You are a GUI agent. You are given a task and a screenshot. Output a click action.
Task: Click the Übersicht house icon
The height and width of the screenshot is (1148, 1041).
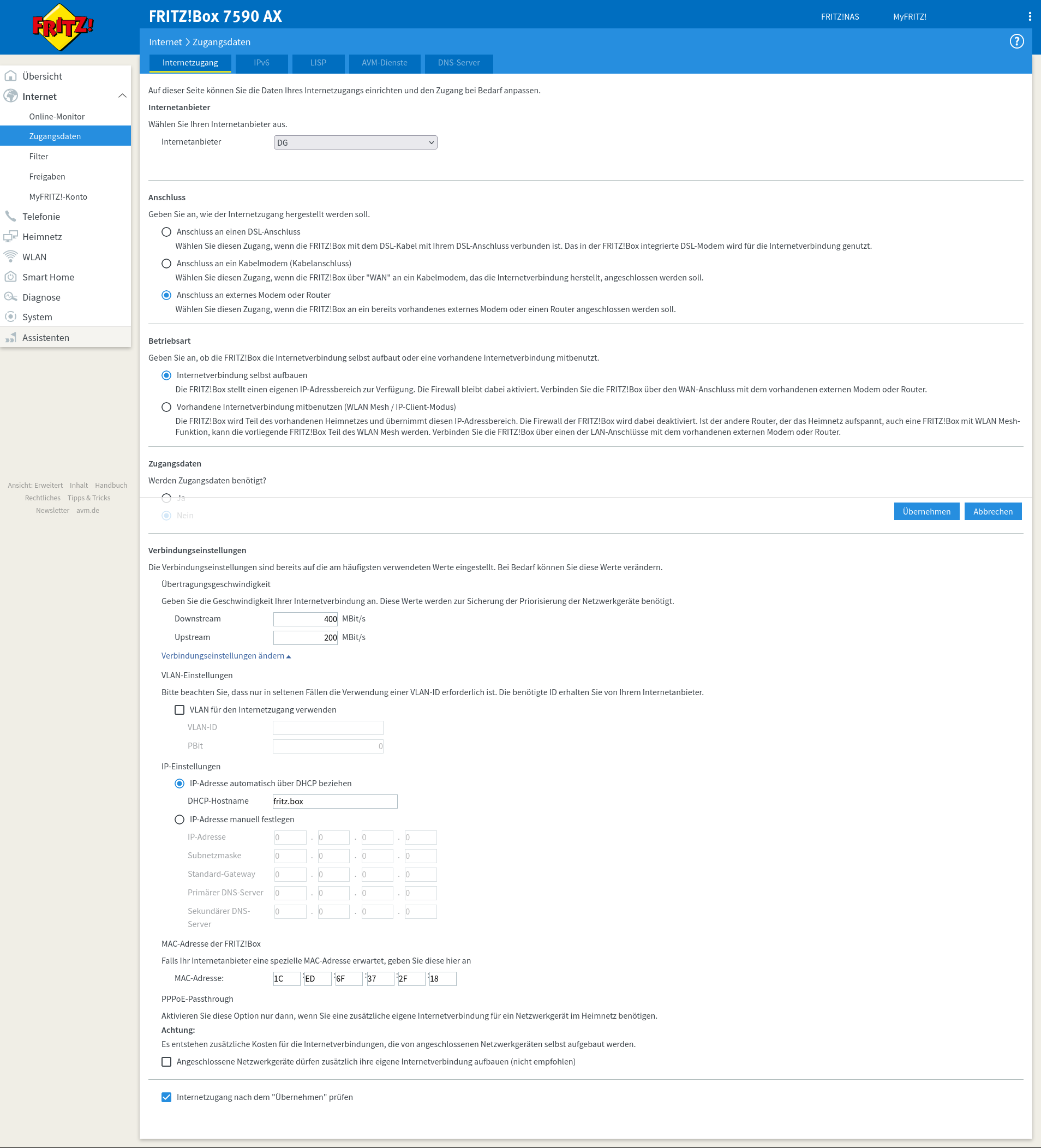(11, 76)
